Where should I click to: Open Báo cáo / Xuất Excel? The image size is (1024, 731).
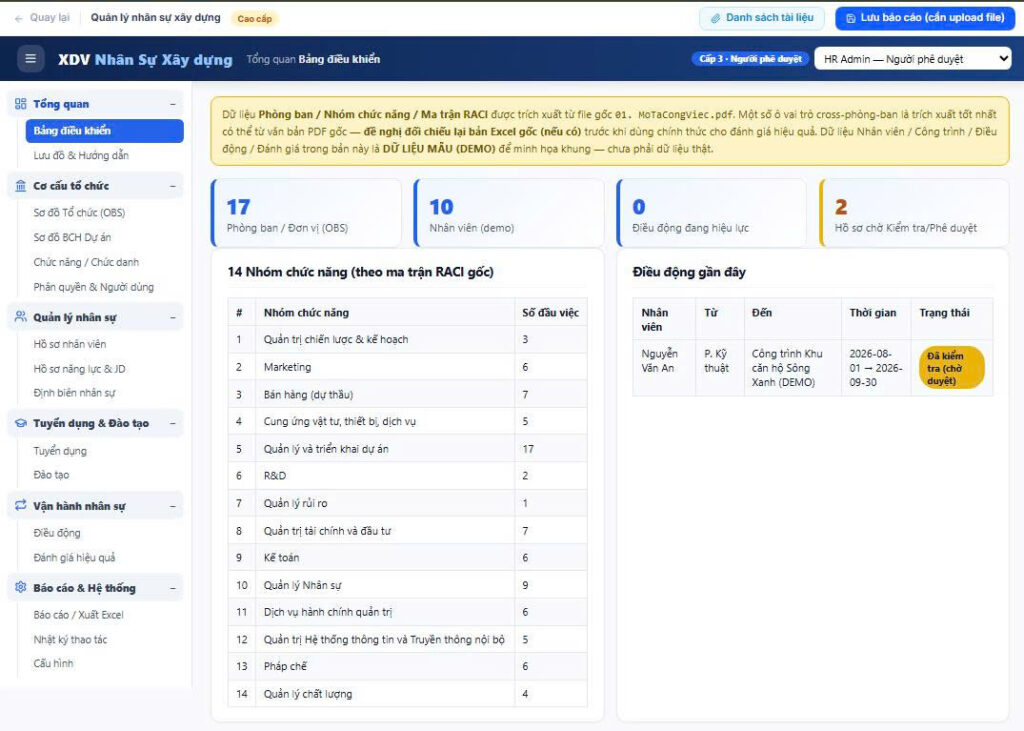tap(78, 615)
